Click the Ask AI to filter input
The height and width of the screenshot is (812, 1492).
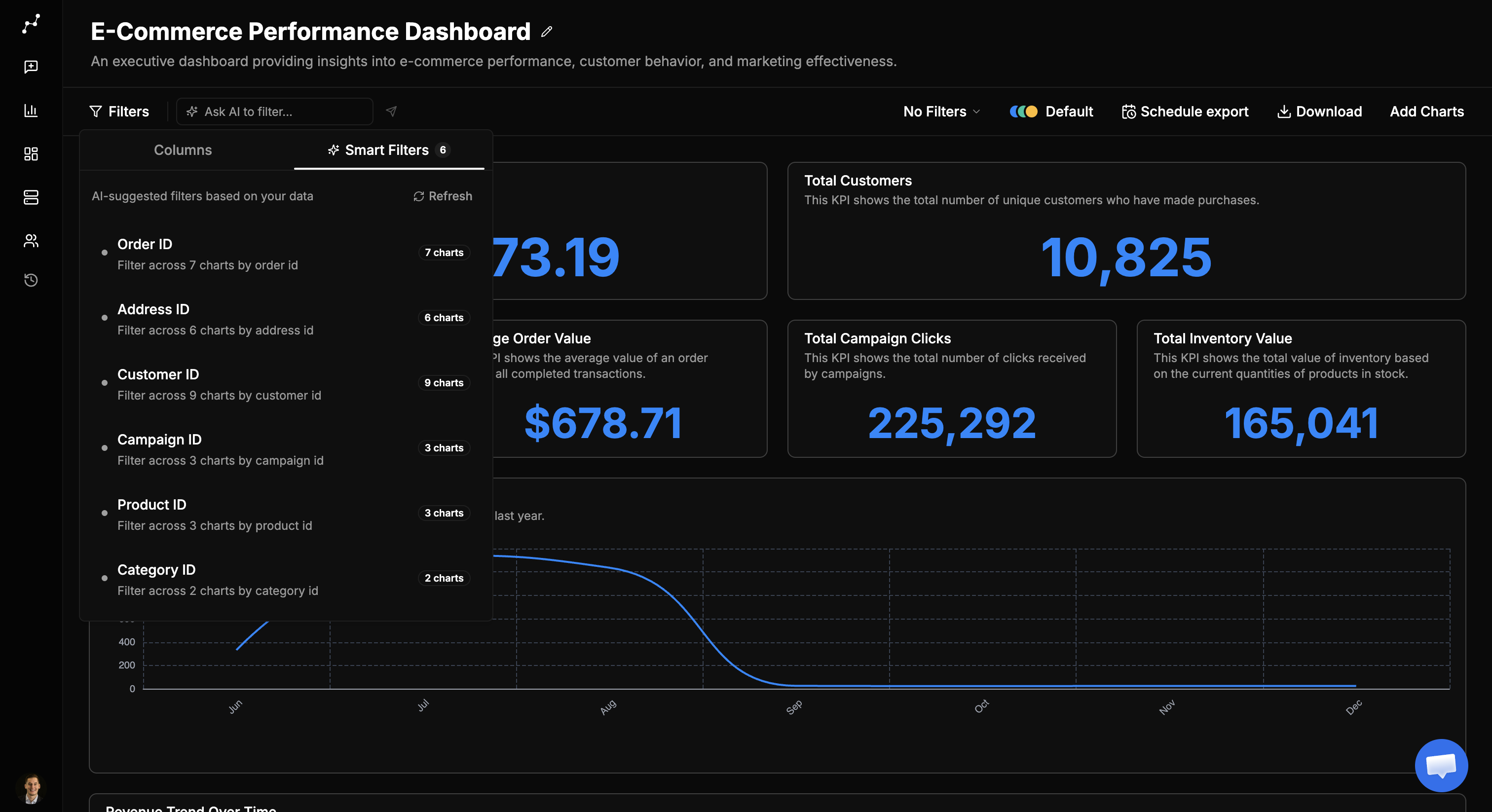(274, 111)
